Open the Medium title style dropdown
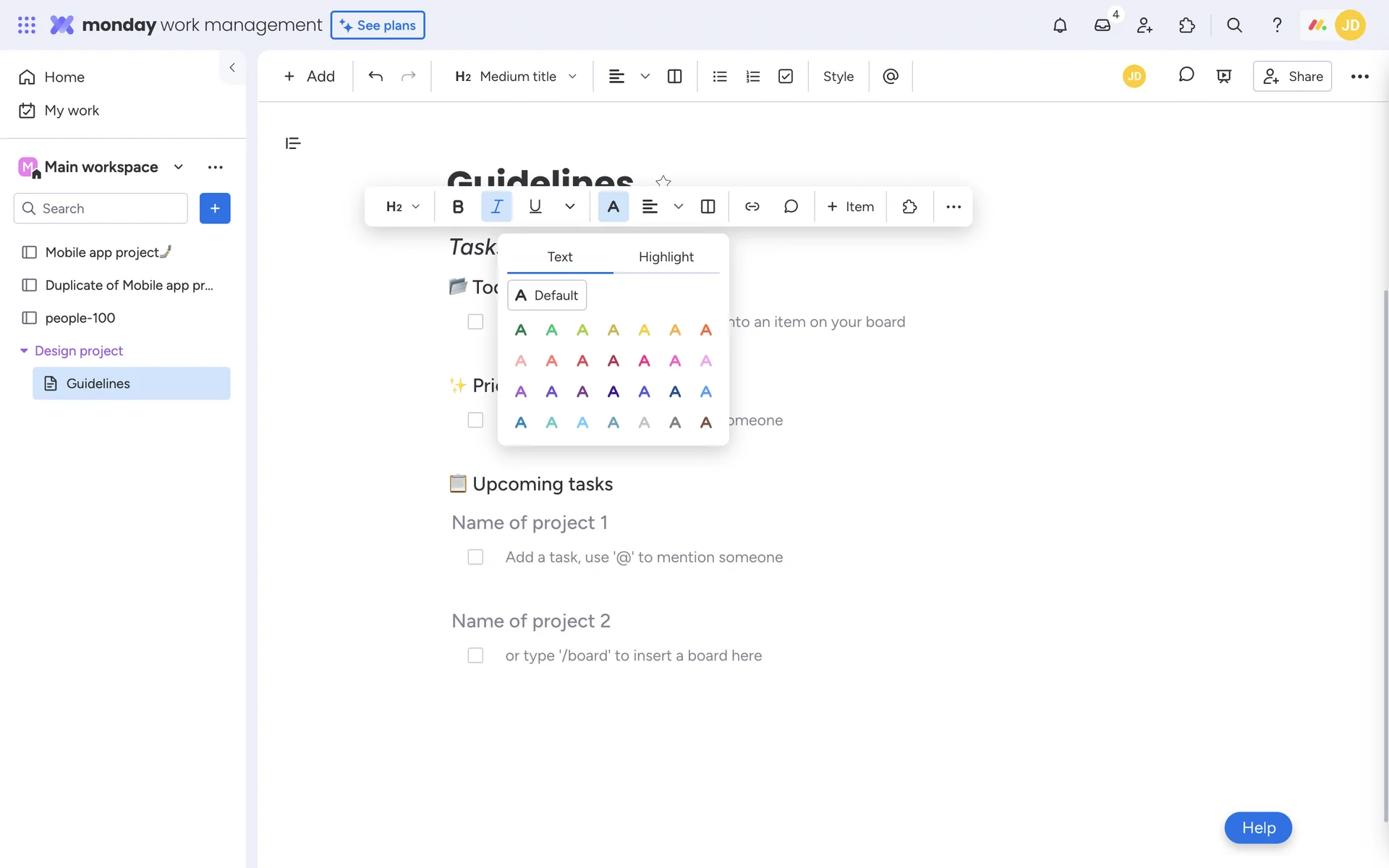Image resolution: width=1389 pixels, height=868 pixels. 516,77
